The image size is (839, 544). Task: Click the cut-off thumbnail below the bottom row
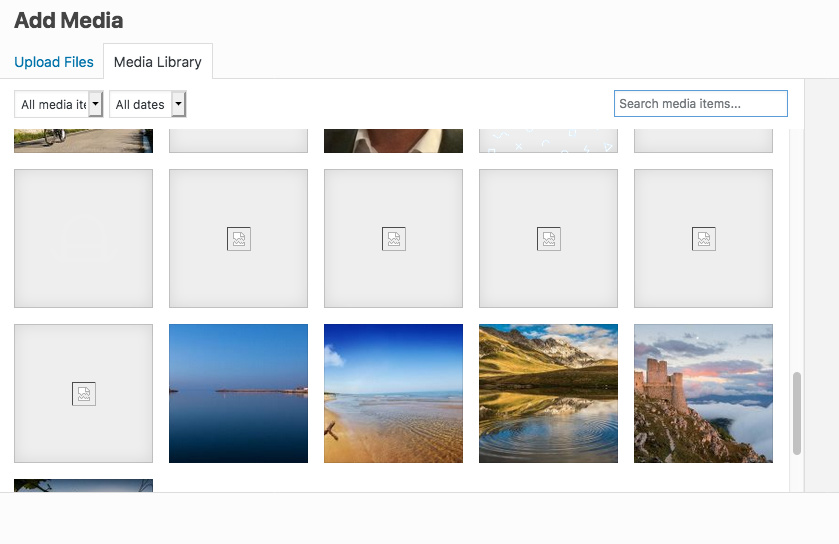[83, 485]
